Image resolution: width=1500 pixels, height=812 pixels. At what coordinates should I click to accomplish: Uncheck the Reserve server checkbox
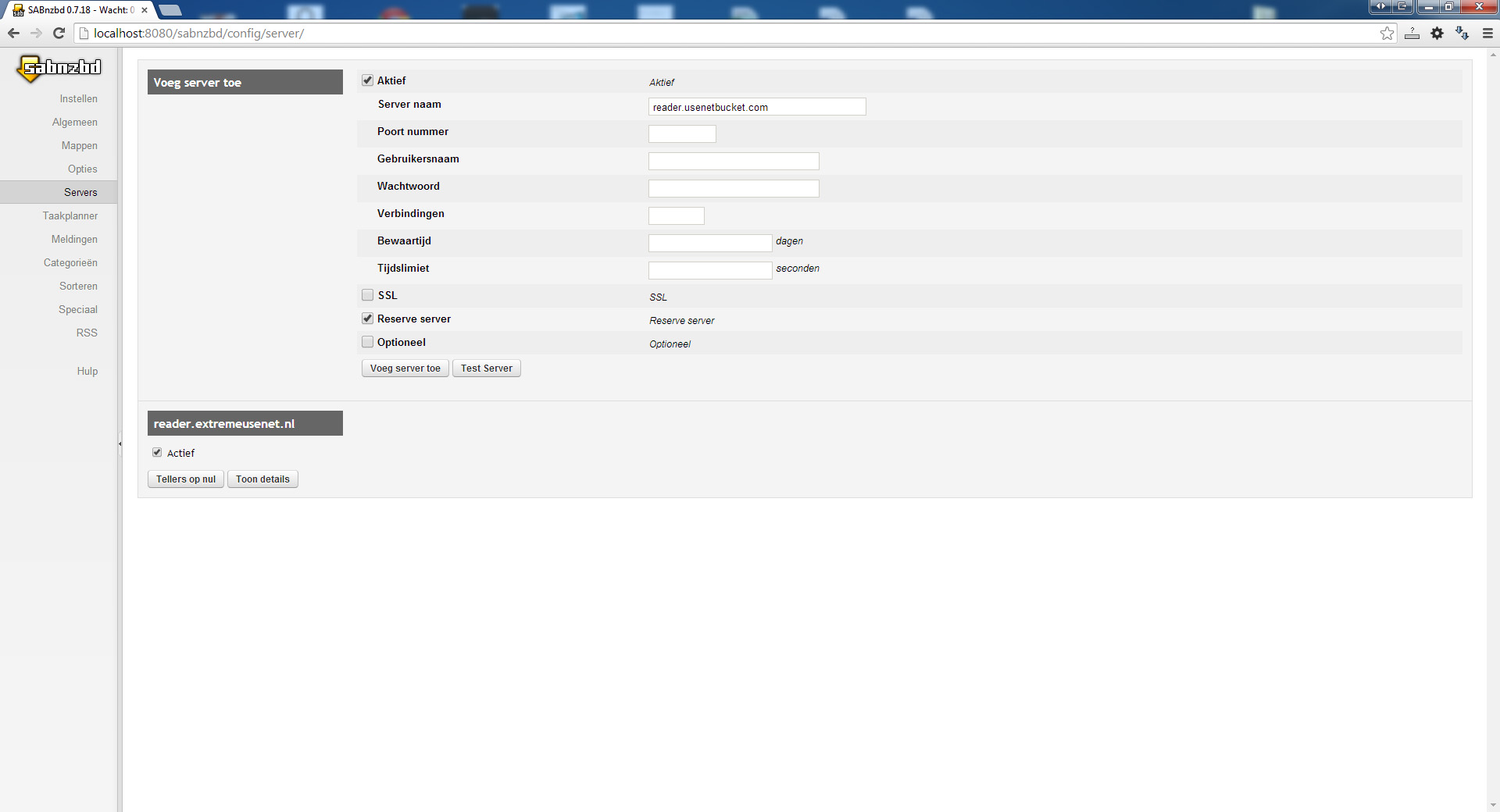(x=367, y=319)
